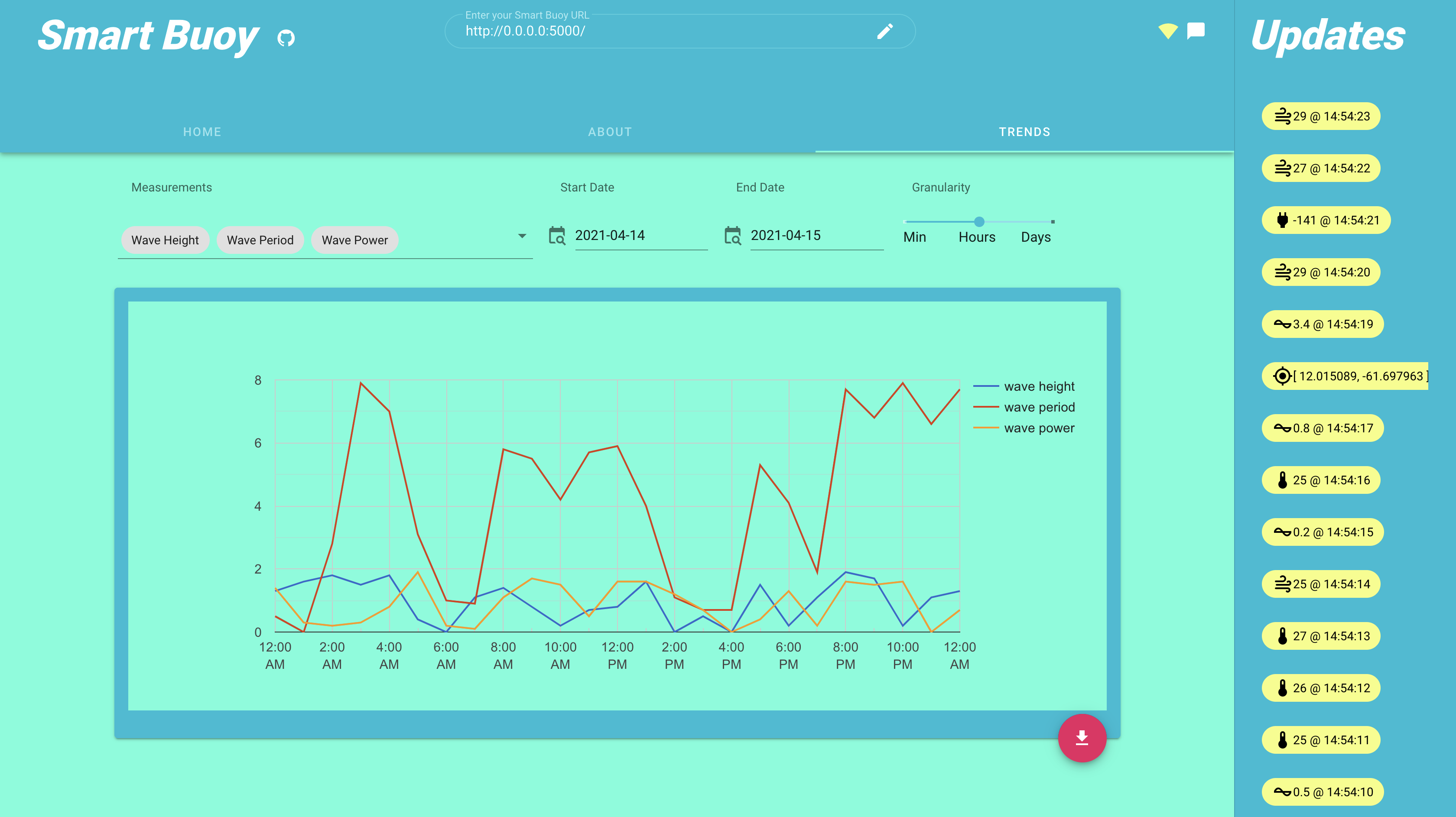Switch to the ABOUT tab
This screenshot has width=1456, height=817.
click(x=610, y=132)
